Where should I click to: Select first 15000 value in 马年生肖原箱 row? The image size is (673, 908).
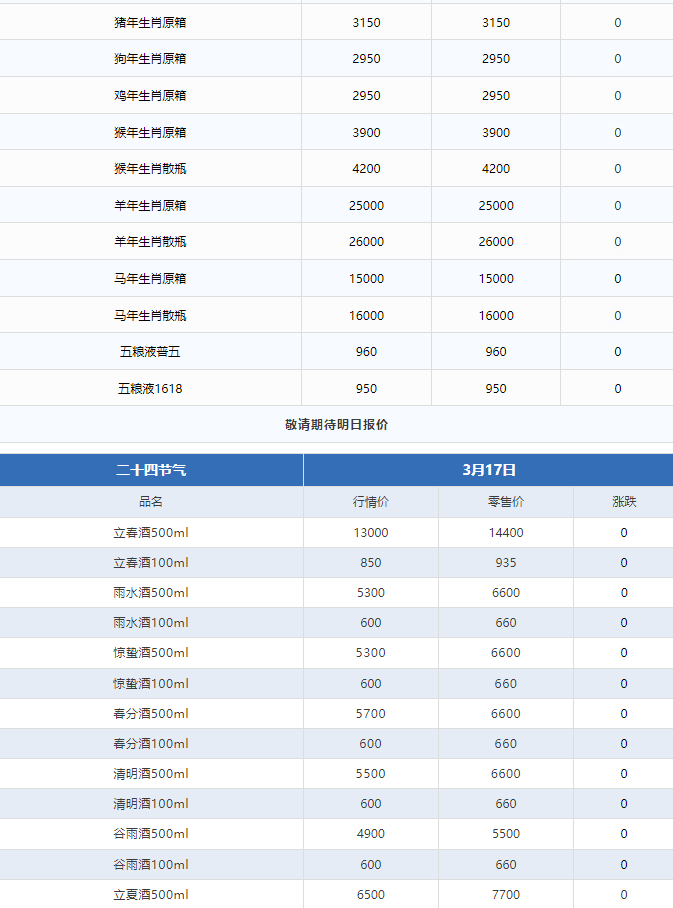[367, 279]
